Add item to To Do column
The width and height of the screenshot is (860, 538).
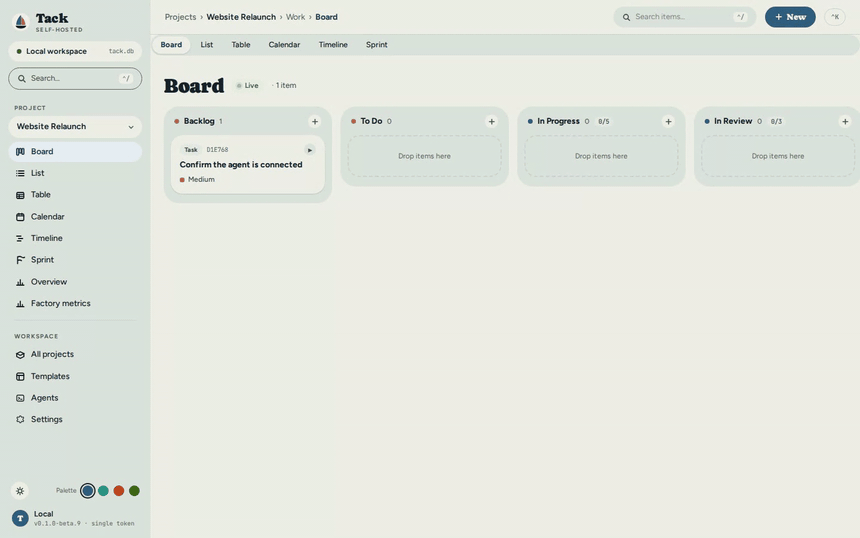point(491,122)
